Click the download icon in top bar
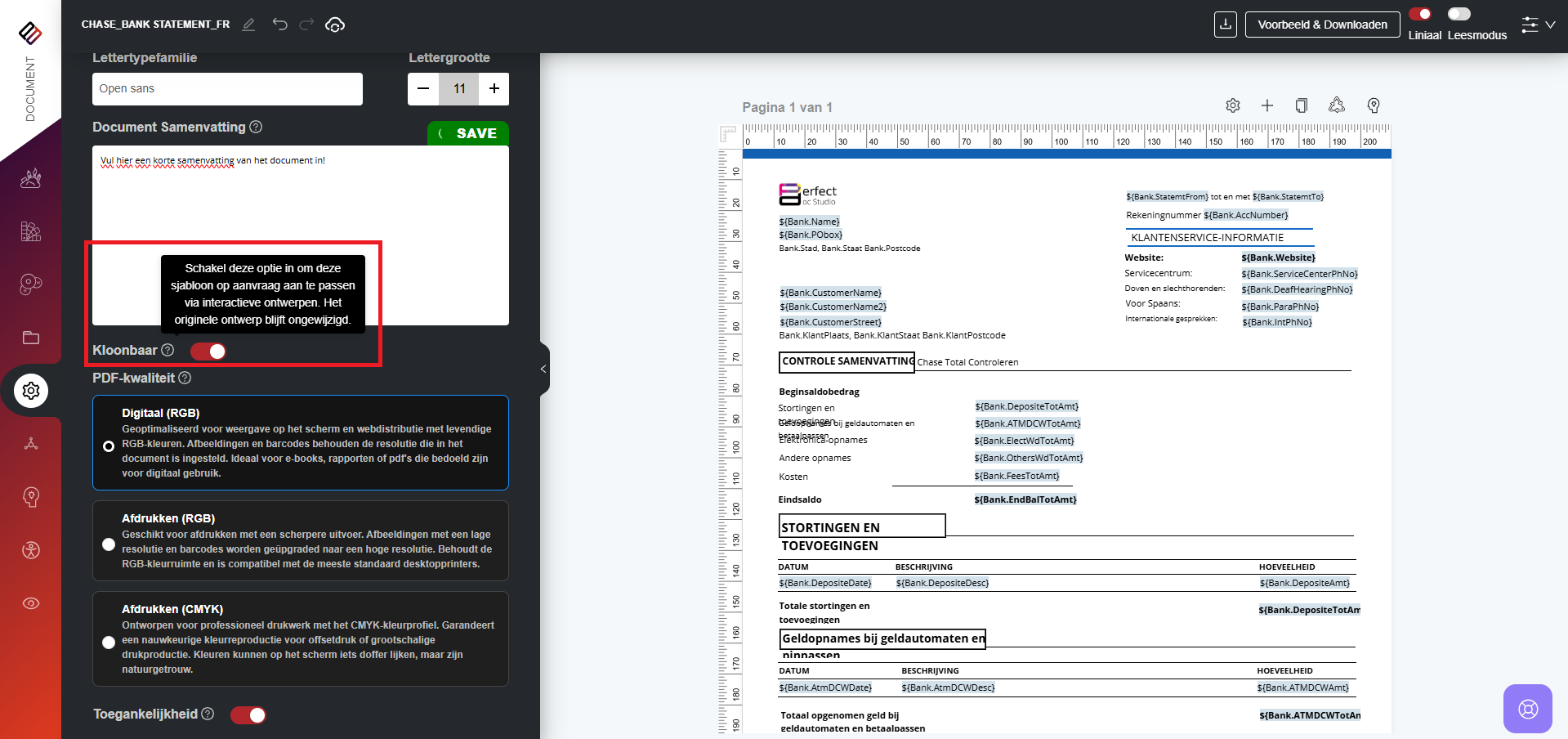This screenshot has height=739, width=1568. point(1225,25)
